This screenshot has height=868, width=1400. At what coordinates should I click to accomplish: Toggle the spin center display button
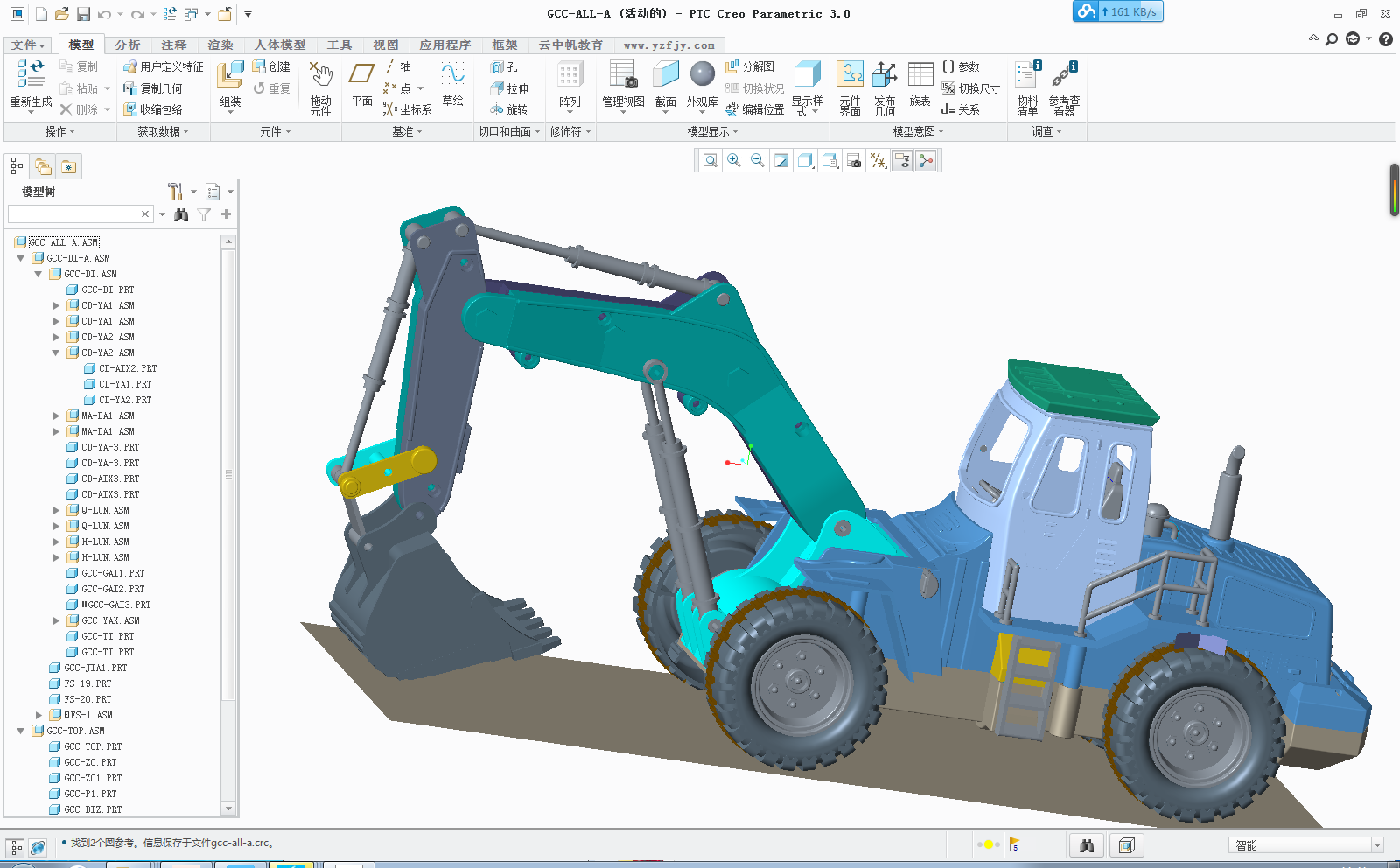click(x=926, y=160)
